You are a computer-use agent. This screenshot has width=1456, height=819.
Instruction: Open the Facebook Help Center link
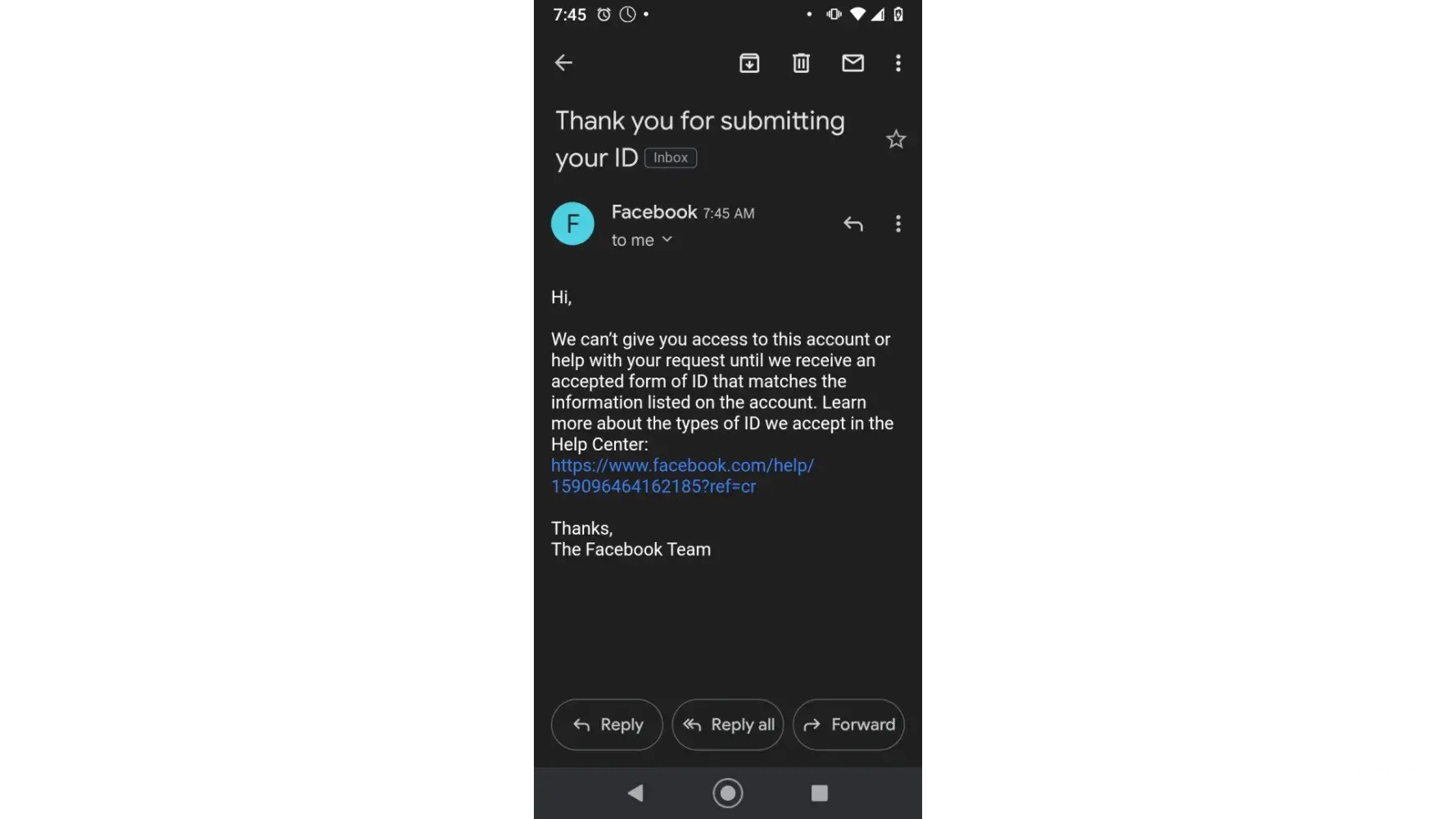[682, 476]
